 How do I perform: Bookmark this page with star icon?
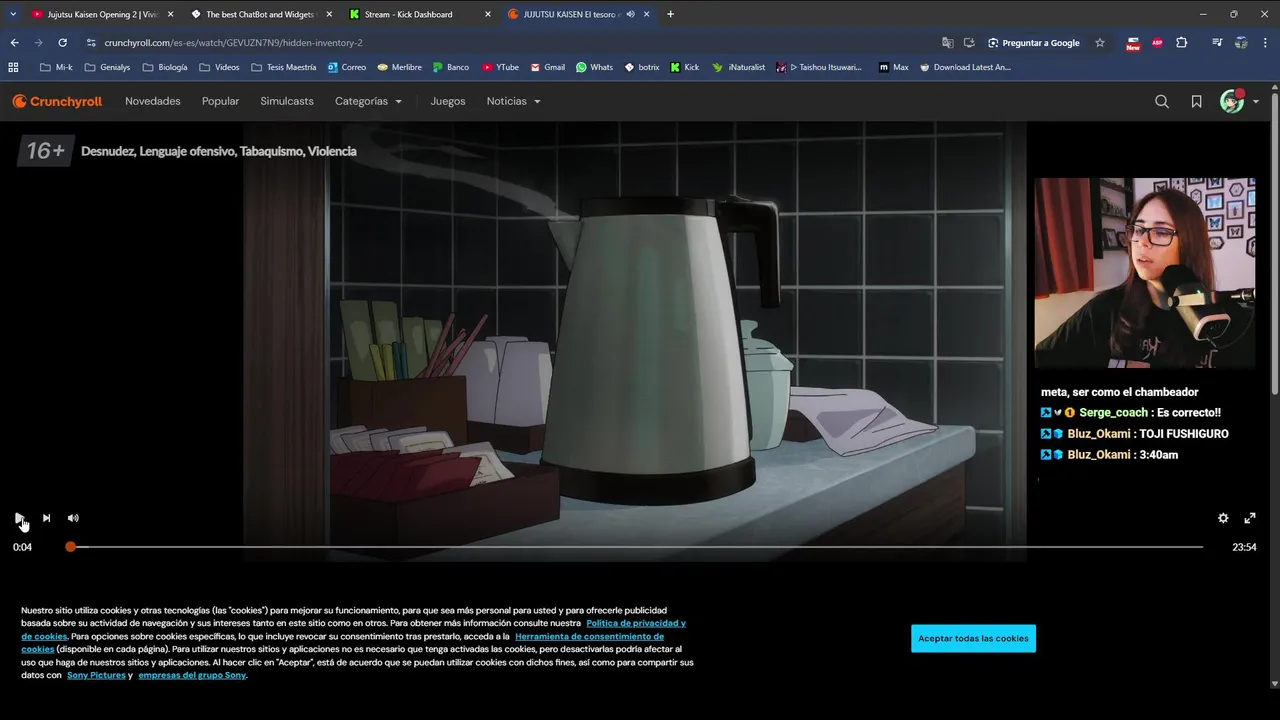click(x=1100, y=43)
